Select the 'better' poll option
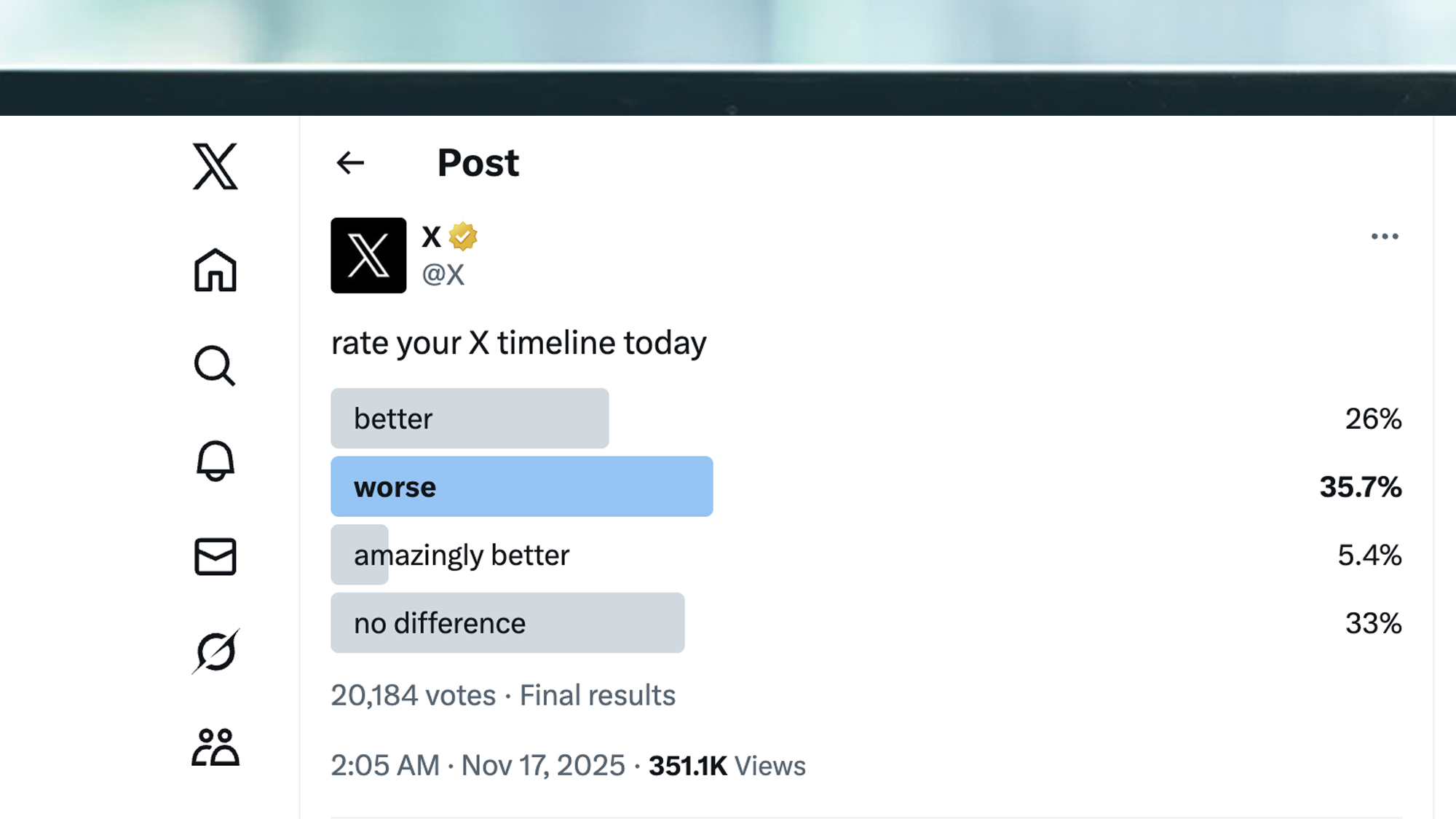This screenshot has width=1456, height=819. pyautogui.click(x=470, y=418)
